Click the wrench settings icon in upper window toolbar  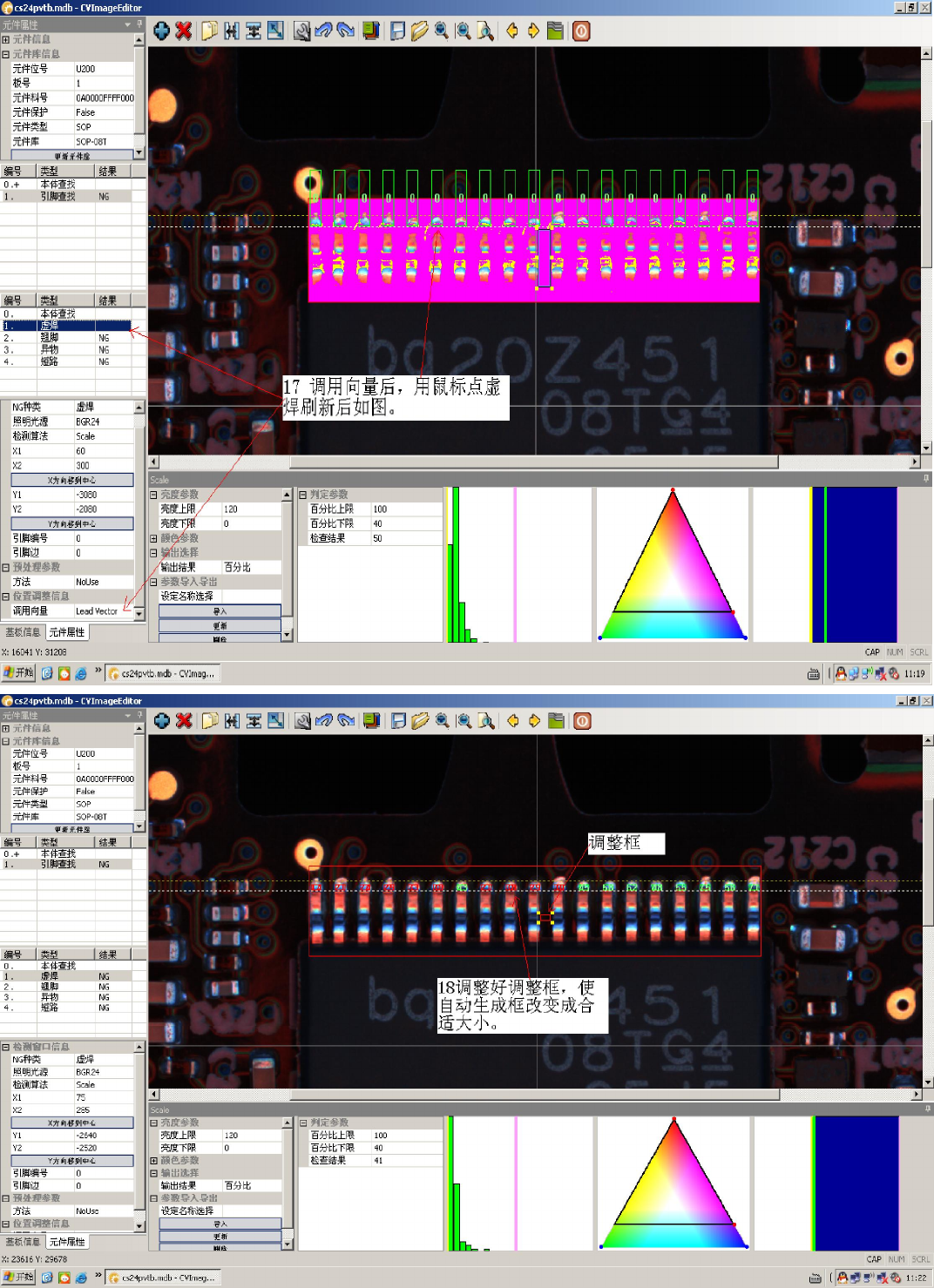pos(302,31)
